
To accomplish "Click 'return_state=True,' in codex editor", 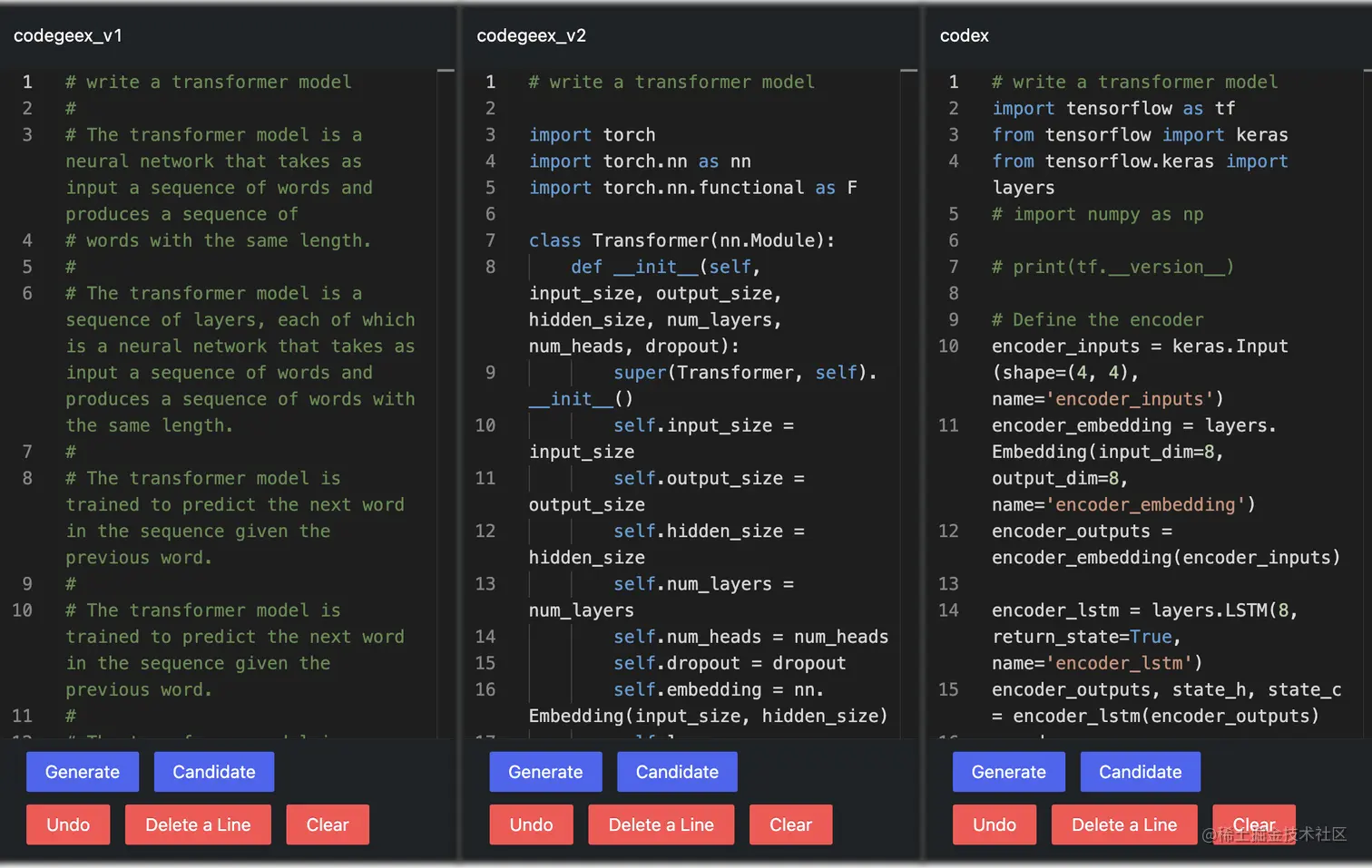I will point(1086,637).
